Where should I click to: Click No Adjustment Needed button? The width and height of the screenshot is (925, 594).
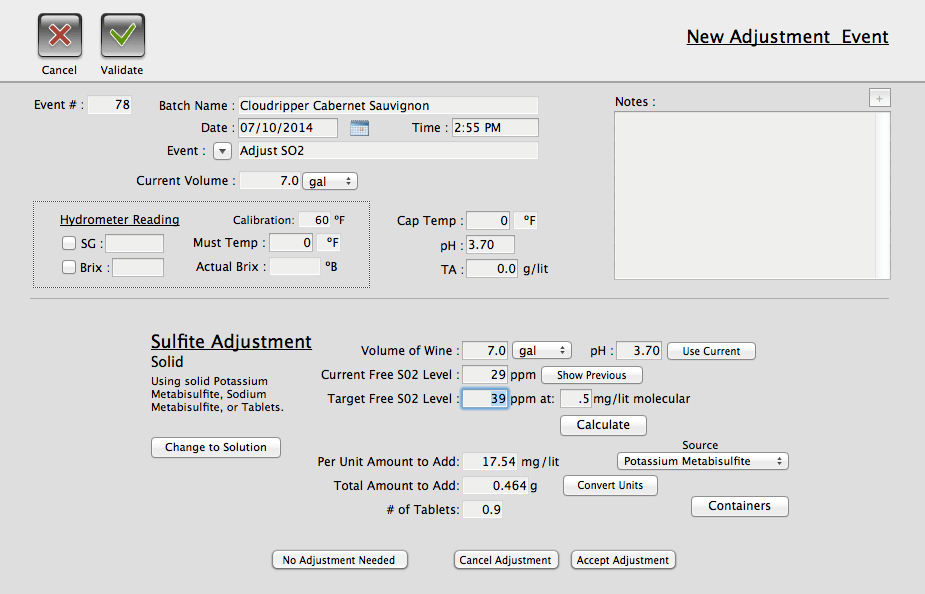coord(339,560)
